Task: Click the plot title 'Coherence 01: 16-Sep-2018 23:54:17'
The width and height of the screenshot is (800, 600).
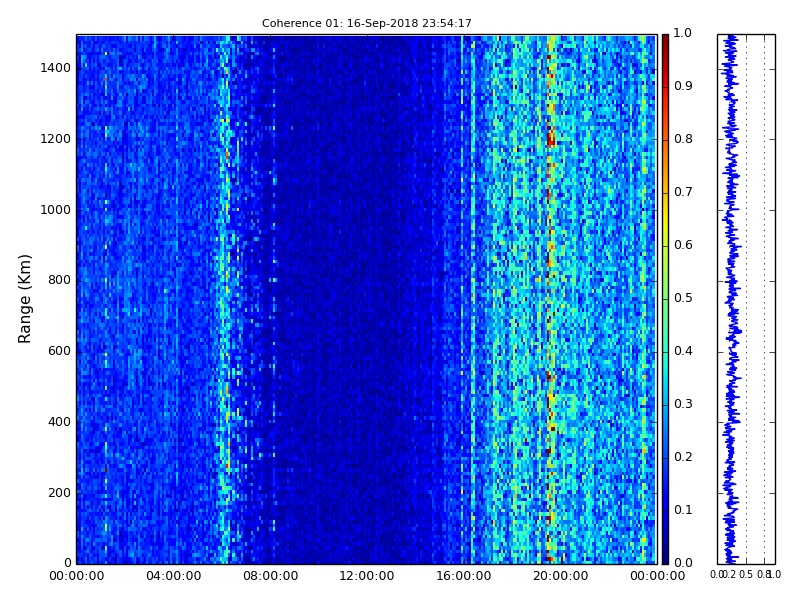Action: 366,23
